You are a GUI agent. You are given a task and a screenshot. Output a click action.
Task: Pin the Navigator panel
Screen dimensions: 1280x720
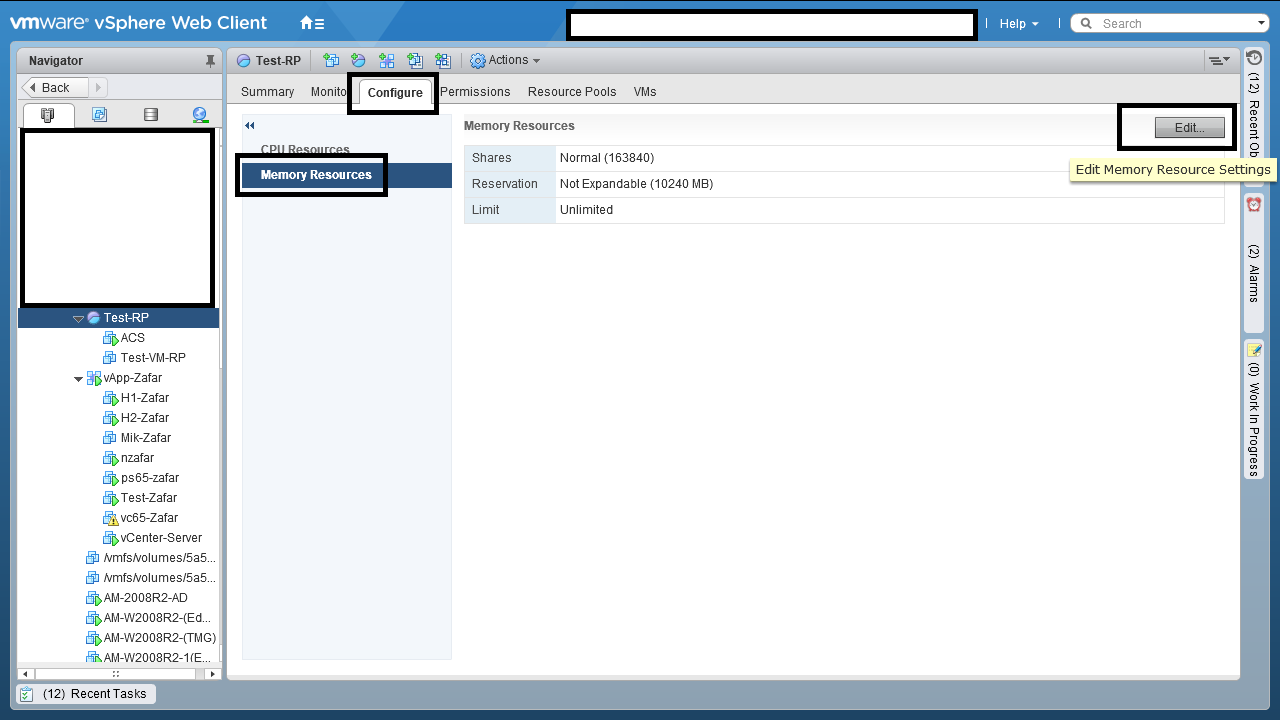(210, 61)
